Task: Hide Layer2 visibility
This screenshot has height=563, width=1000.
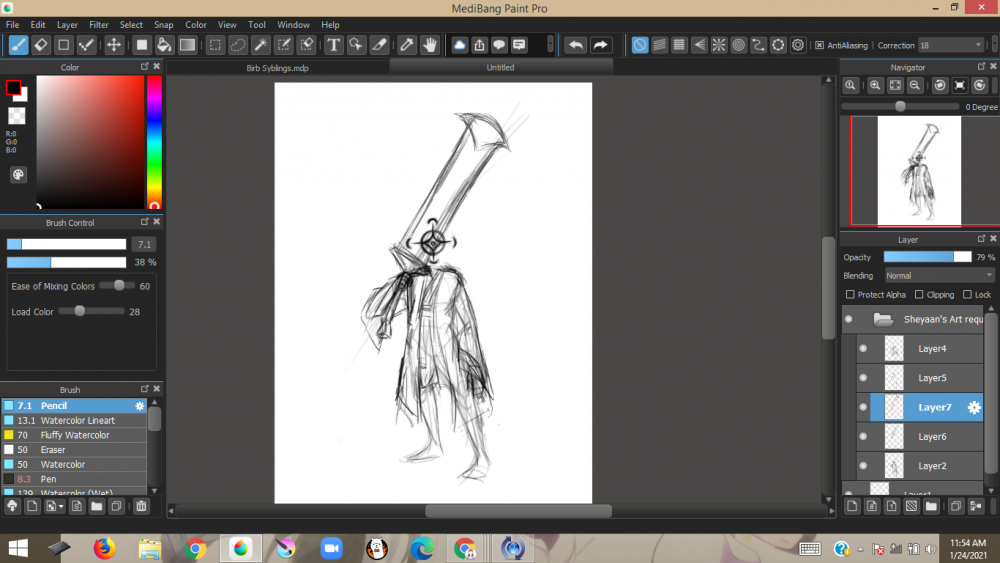Action: [863, 466]
